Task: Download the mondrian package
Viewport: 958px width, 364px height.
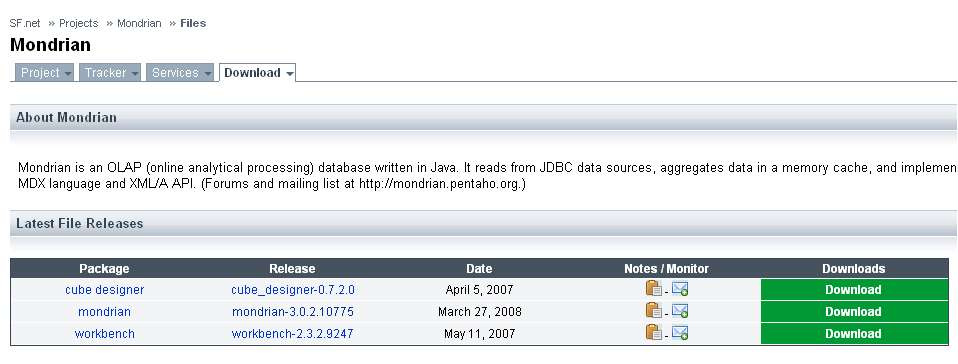Action: pos(854,311)
